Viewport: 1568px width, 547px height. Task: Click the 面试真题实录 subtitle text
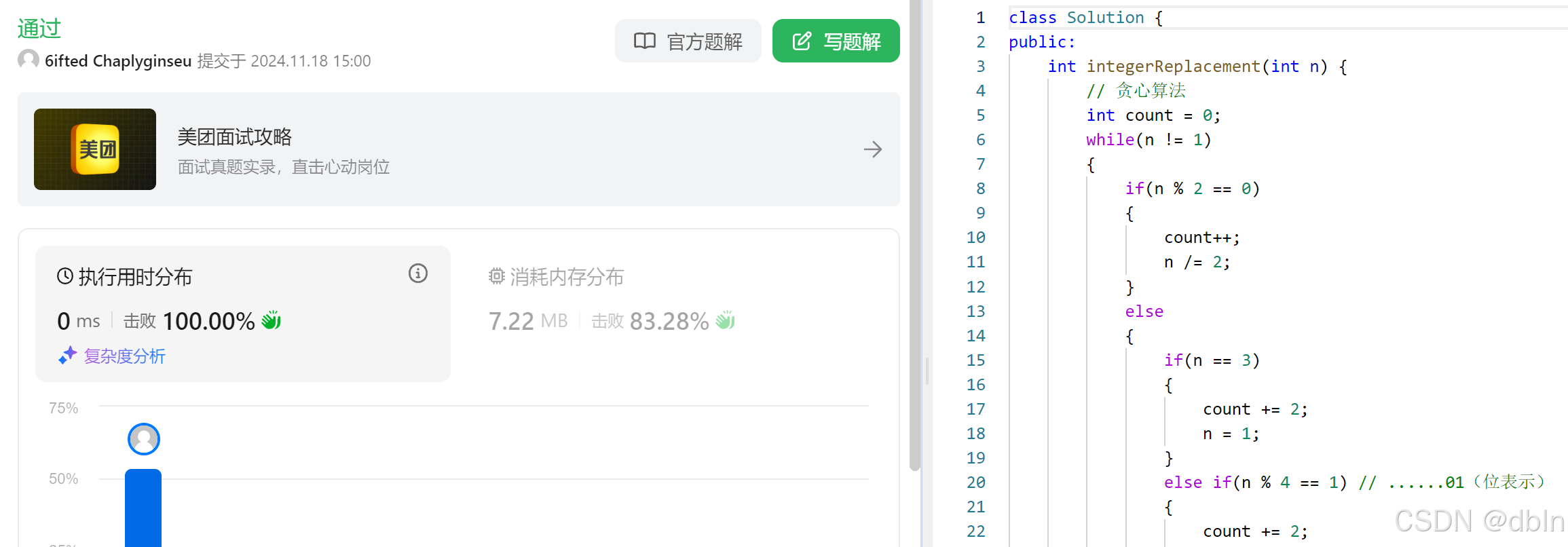click(284, 167)
